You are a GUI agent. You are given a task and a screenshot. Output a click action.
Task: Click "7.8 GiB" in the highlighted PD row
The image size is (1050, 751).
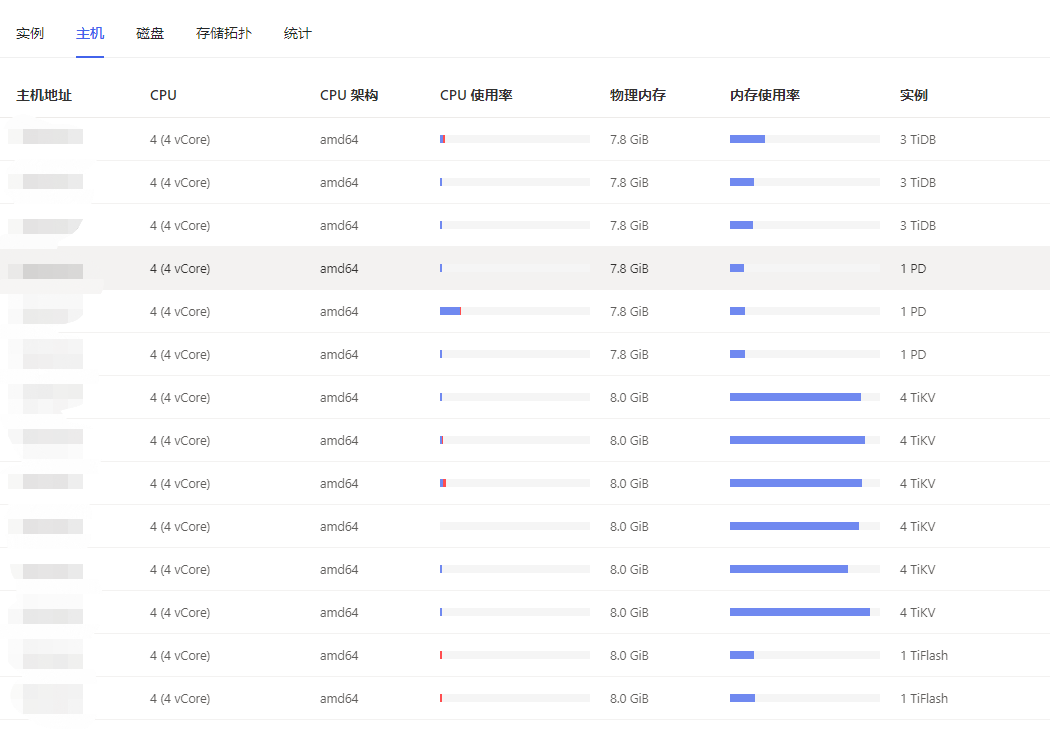(x=629, y=269)
